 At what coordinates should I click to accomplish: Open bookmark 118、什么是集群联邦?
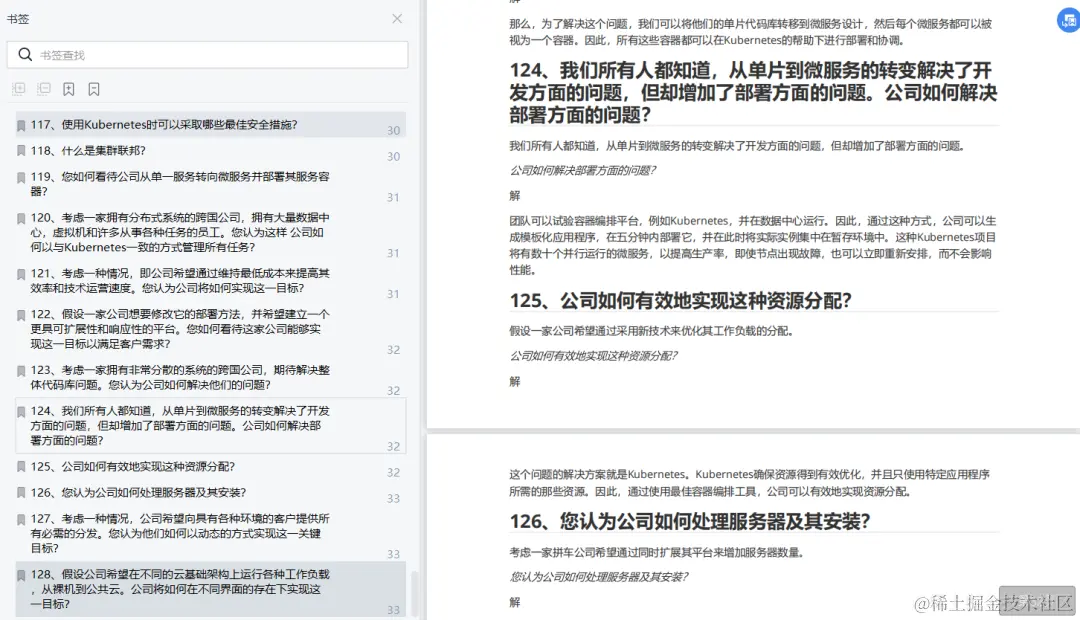click(210, 151)
